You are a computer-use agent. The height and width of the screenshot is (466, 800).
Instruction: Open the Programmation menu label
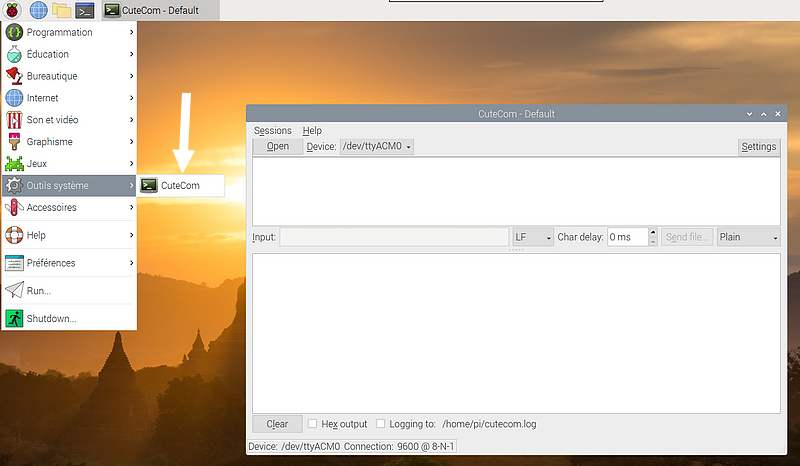click(60, 32)
